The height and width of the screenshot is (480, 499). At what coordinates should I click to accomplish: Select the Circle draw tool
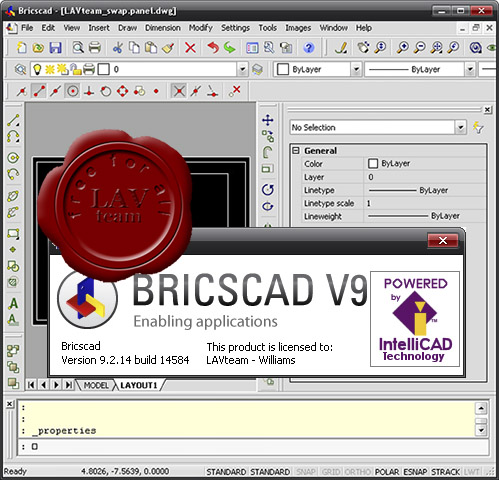(x=13, y=158)
